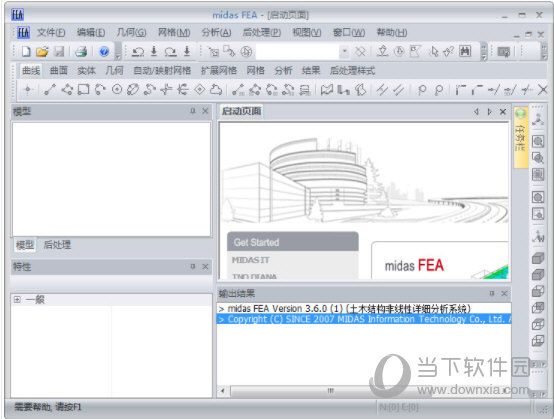Open a project with the folder icon
Image resolution: width=554 pixels, height=419 pixels.
42,52
